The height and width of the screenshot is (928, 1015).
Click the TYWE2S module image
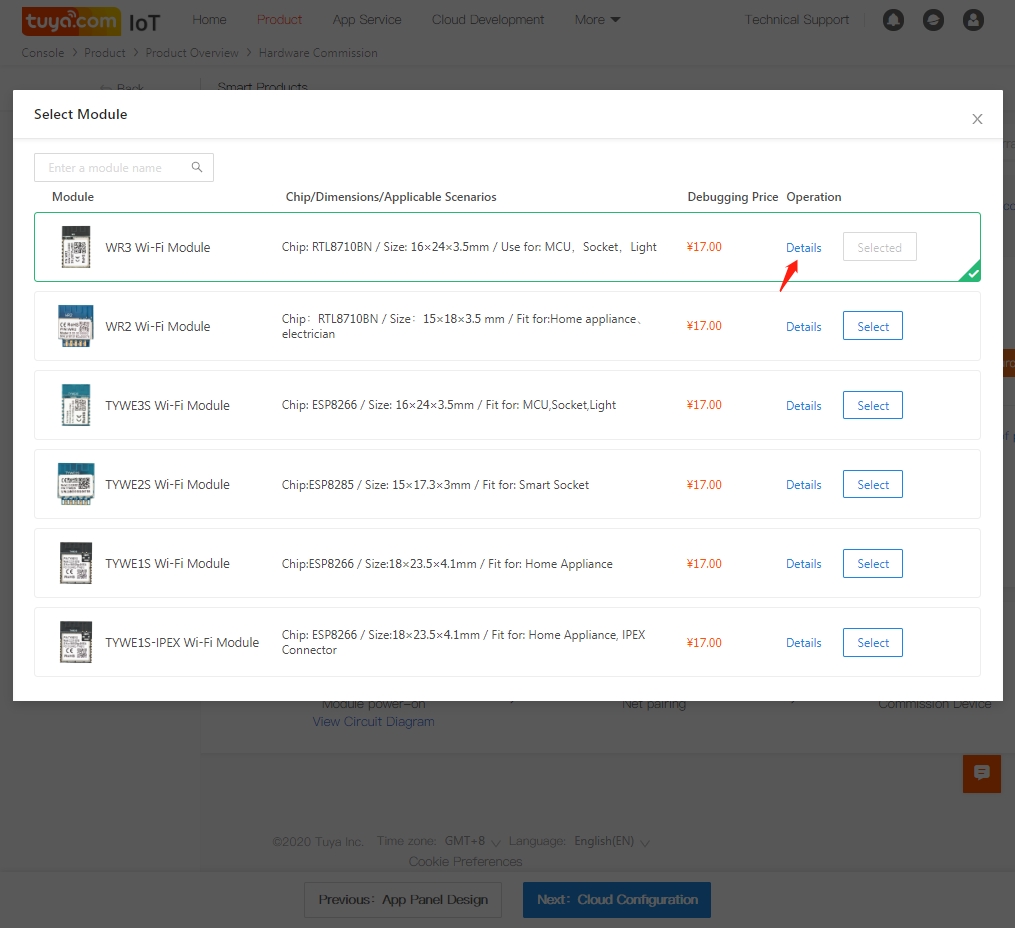pos(76,484)
